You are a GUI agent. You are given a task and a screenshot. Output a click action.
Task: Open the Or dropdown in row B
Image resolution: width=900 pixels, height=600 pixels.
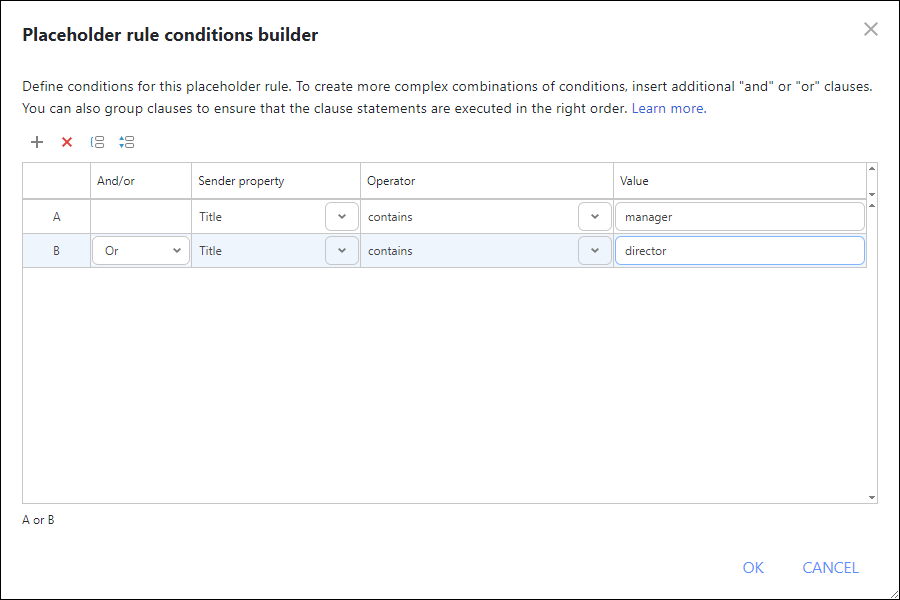tap(177, 250)
